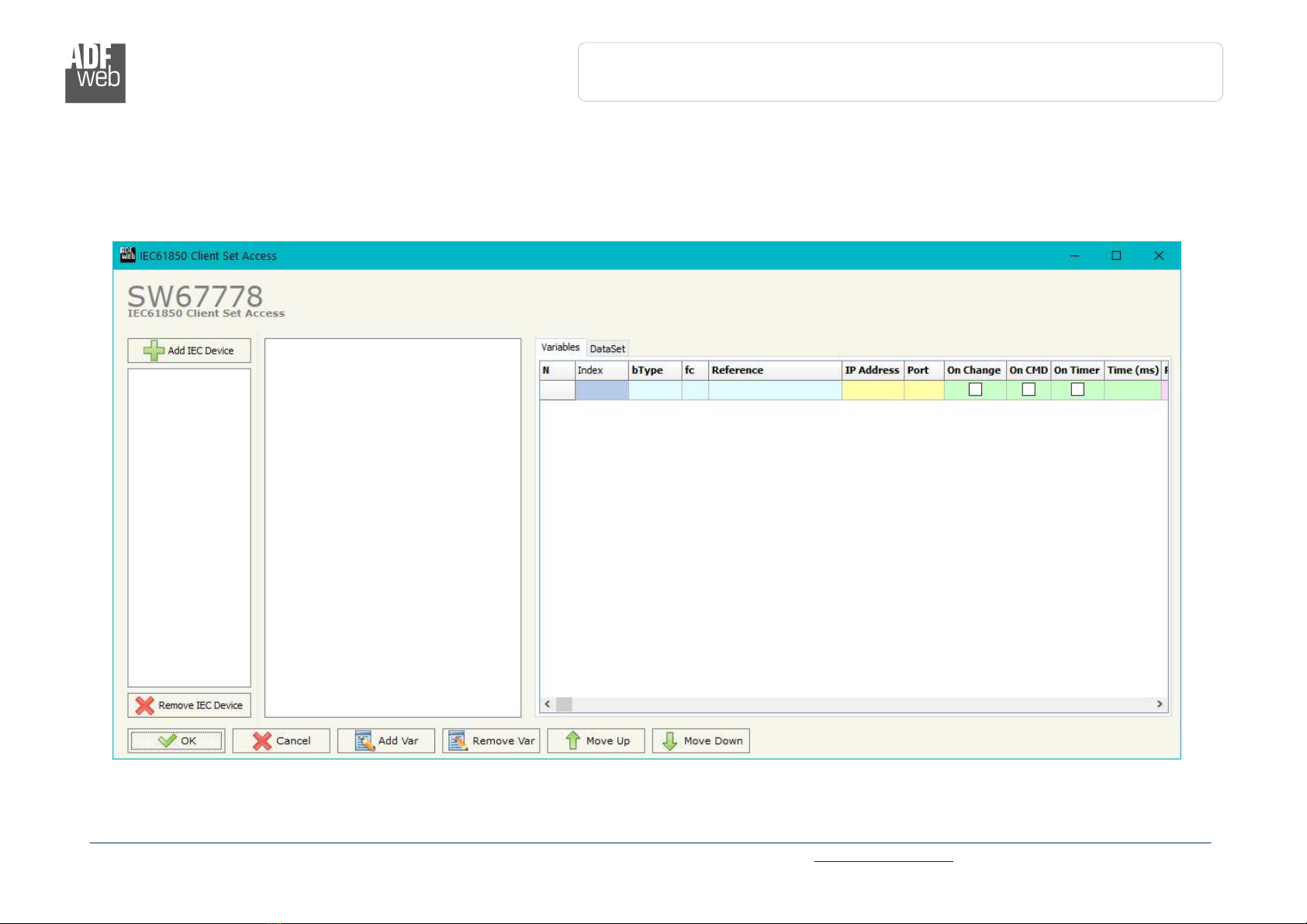
Task: Click the IP Address cell in the first row
Action: click(873, 390)
